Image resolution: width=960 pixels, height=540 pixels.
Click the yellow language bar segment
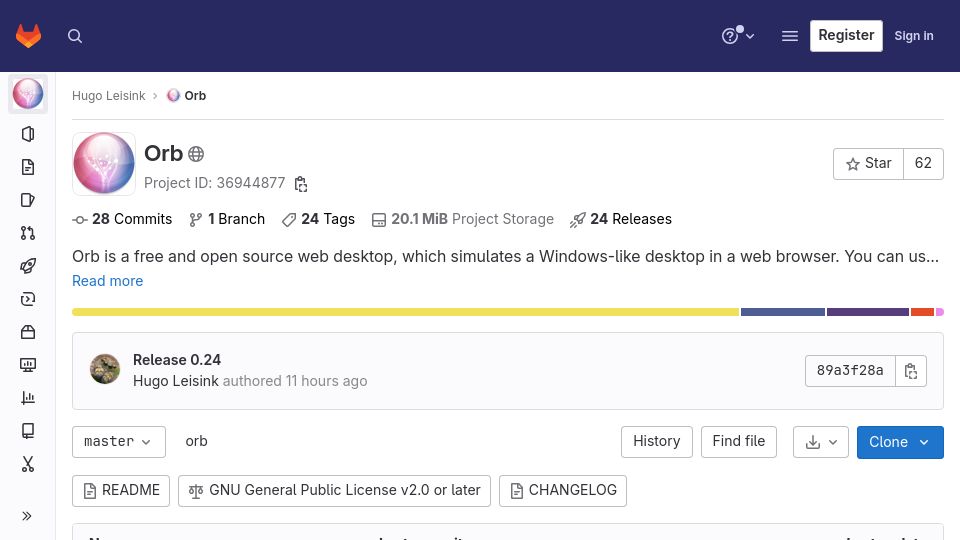click(405, 312)
